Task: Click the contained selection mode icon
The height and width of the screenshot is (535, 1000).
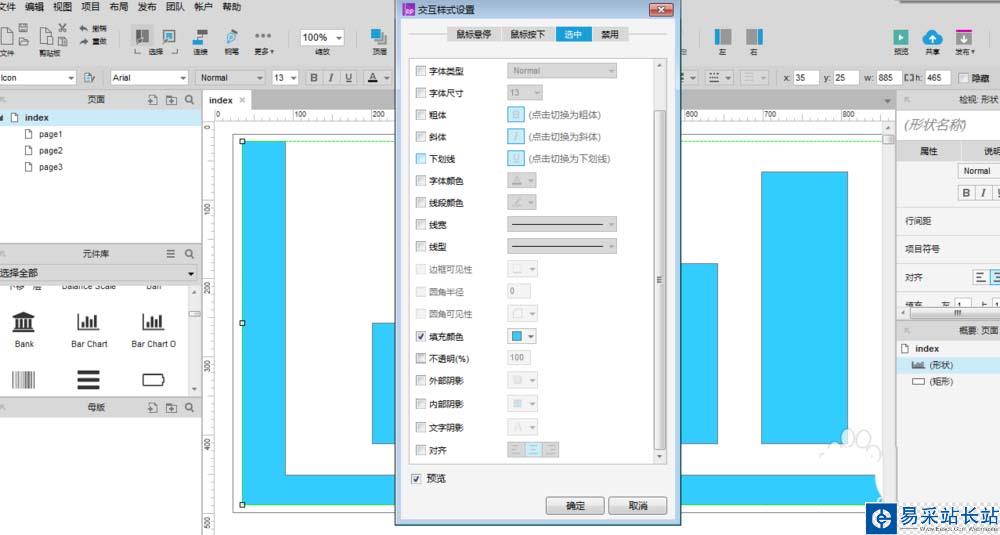Action: [169, 36]
